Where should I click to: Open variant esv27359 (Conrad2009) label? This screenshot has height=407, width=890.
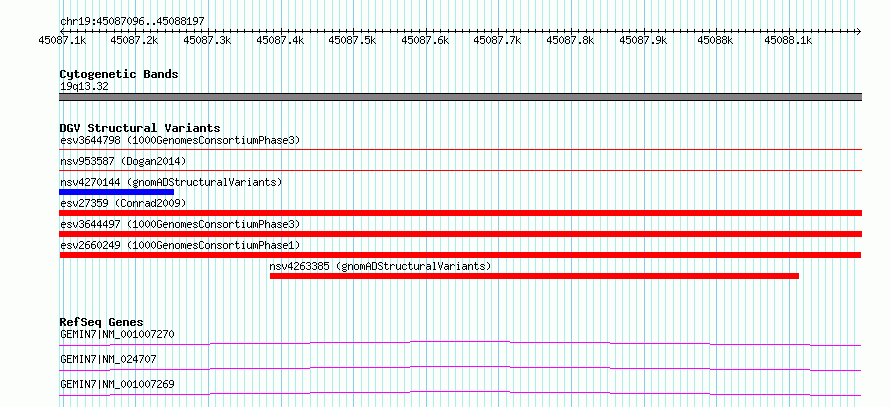coord(123,203)
